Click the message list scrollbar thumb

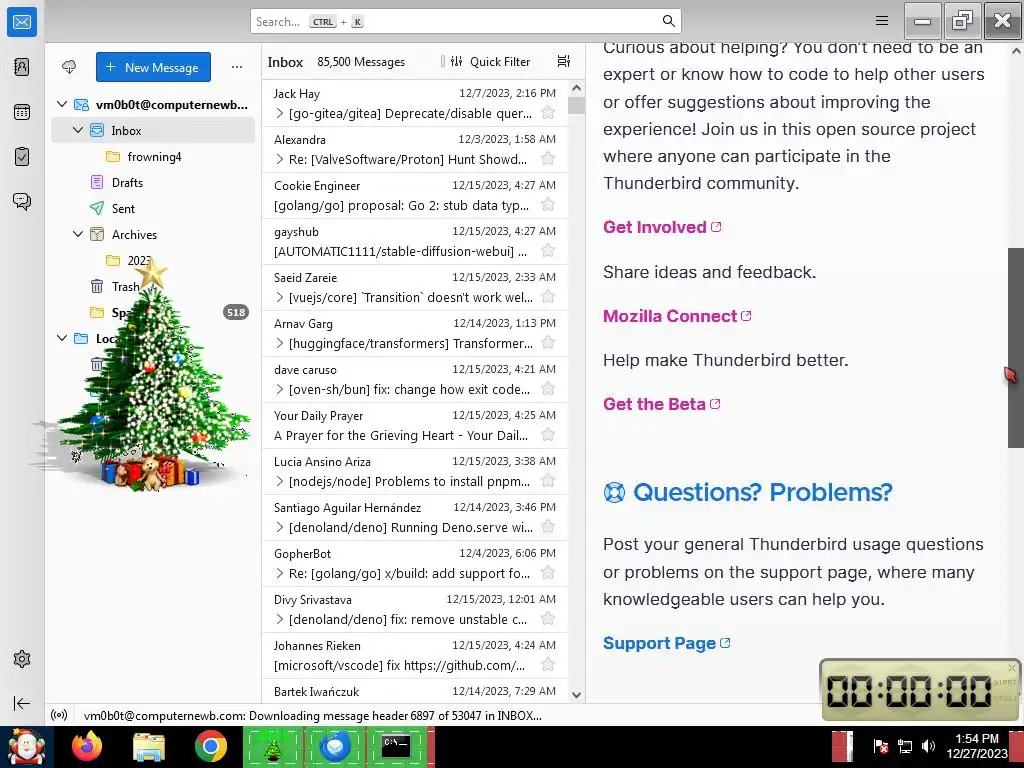576,106
